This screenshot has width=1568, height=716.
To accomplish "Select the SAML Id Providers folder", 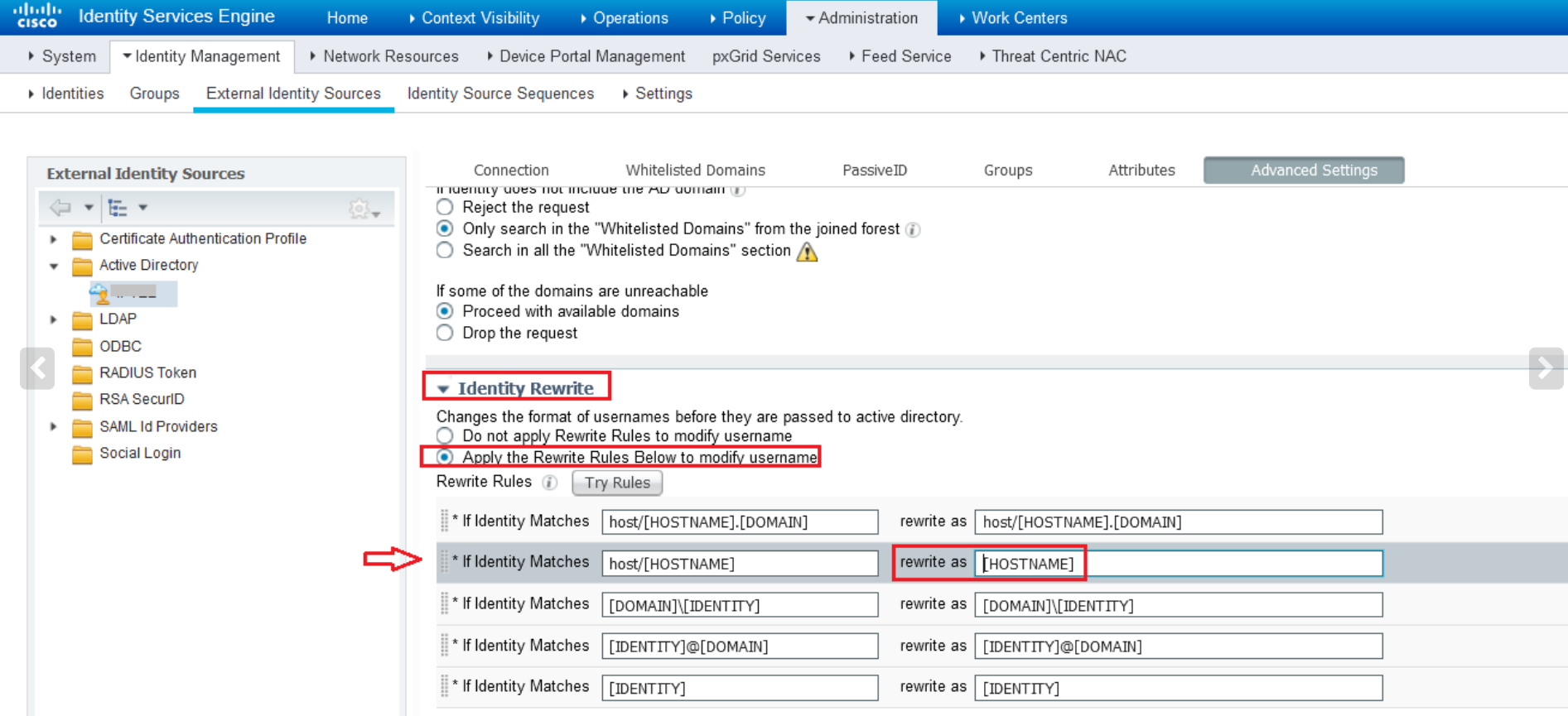I will pyautogui.click(x=158, y=426).
